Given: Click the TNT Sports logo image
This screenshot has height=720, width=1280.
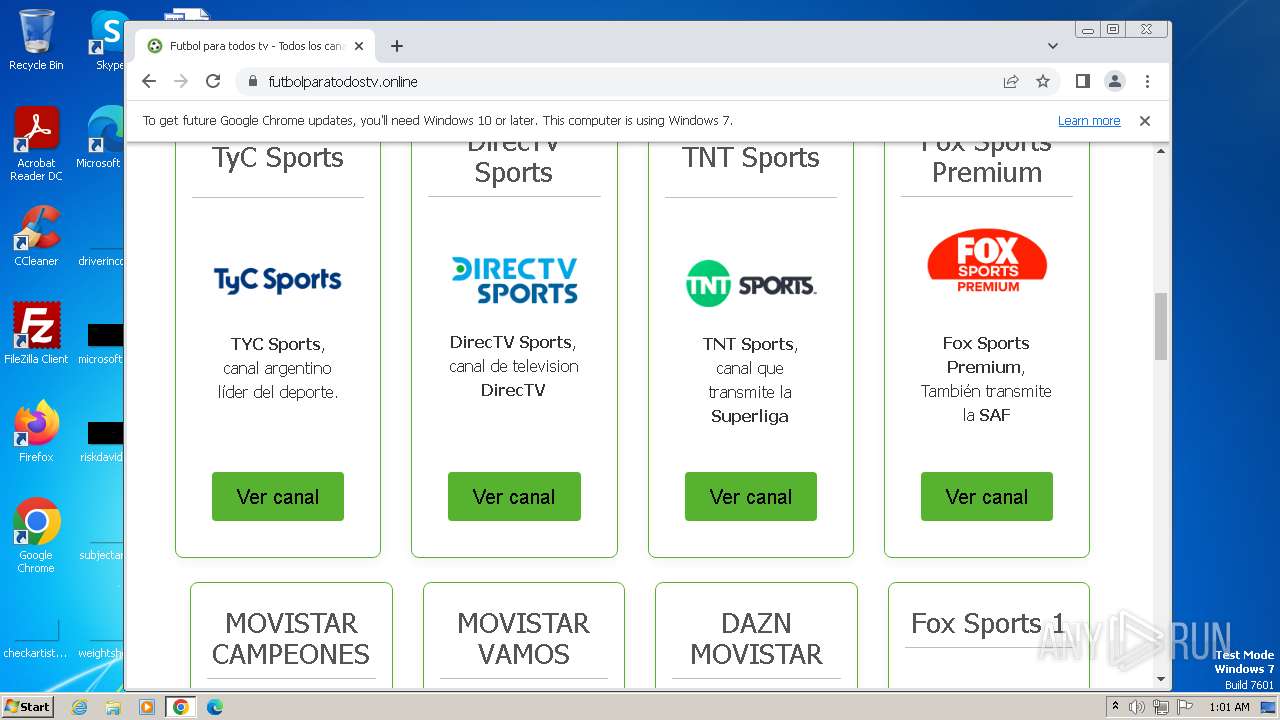Looking at the screenshot, I should pyautogui.click(x=751, y=283).
